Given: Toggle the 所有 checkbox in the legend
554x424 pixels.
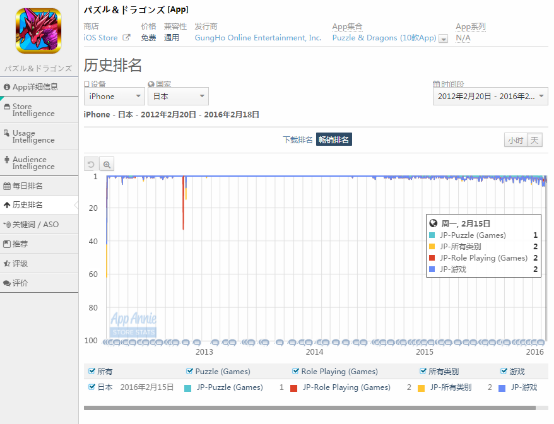Looking at the screenshot, I should click(92, 371).
